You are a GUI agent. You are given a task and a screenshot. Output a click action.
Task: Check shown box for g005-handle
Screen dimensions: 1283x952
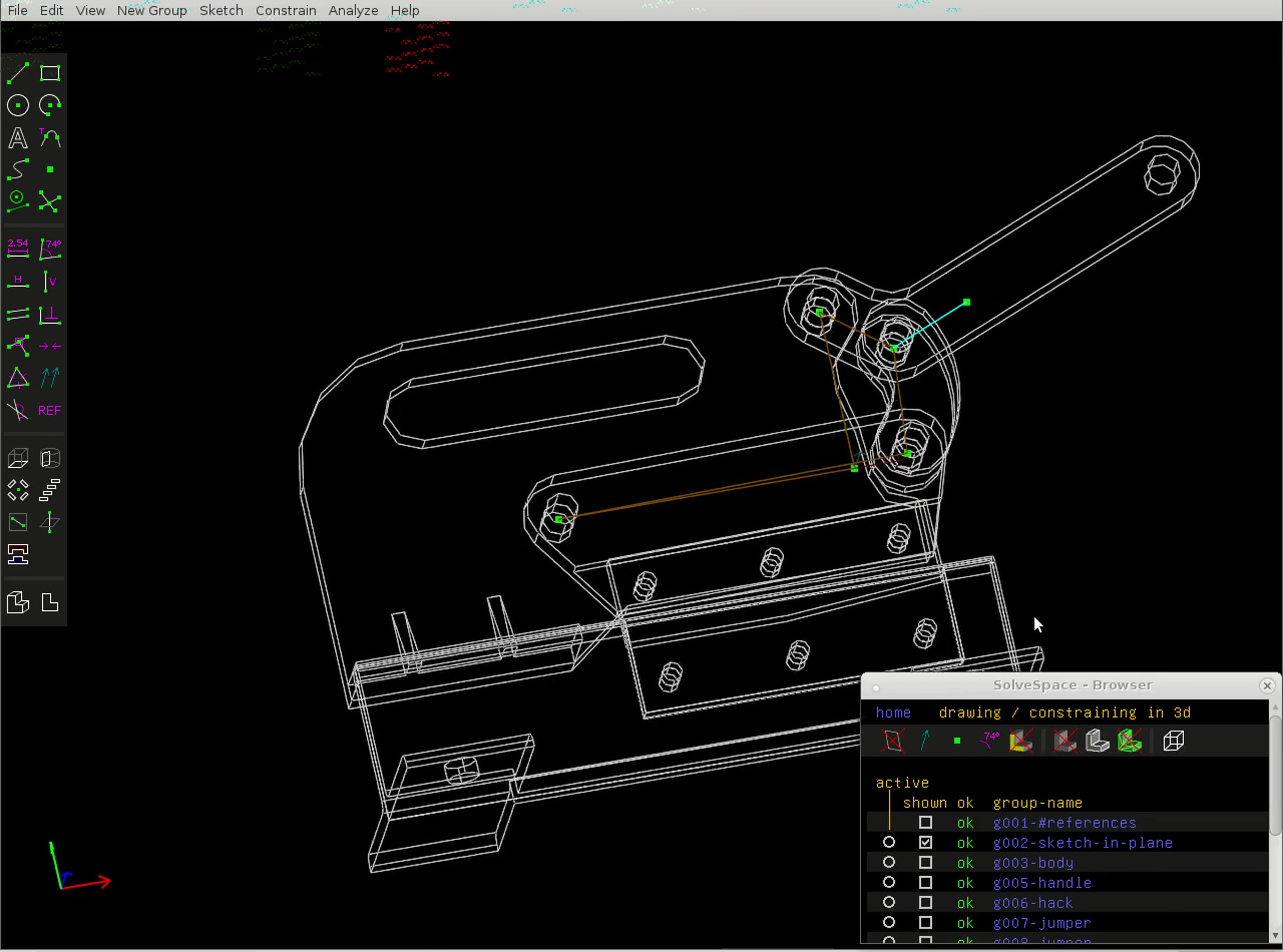(925, 883)
